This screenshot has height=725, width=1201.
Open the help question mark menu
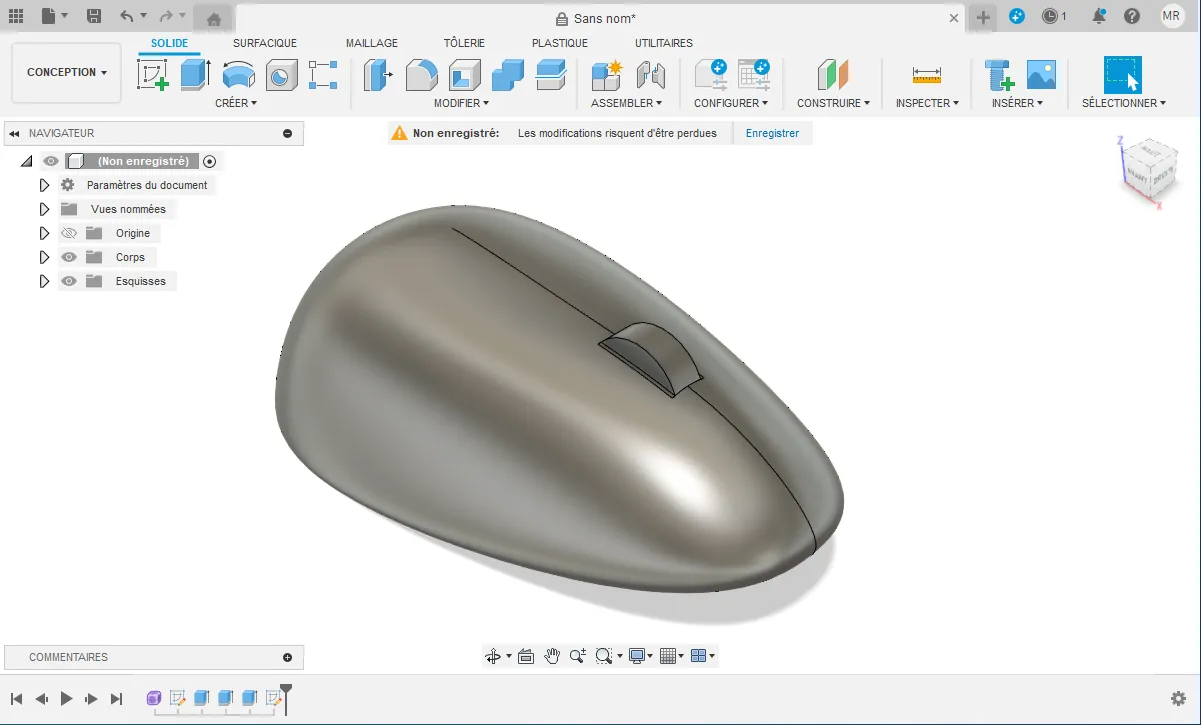point(1132,16)
